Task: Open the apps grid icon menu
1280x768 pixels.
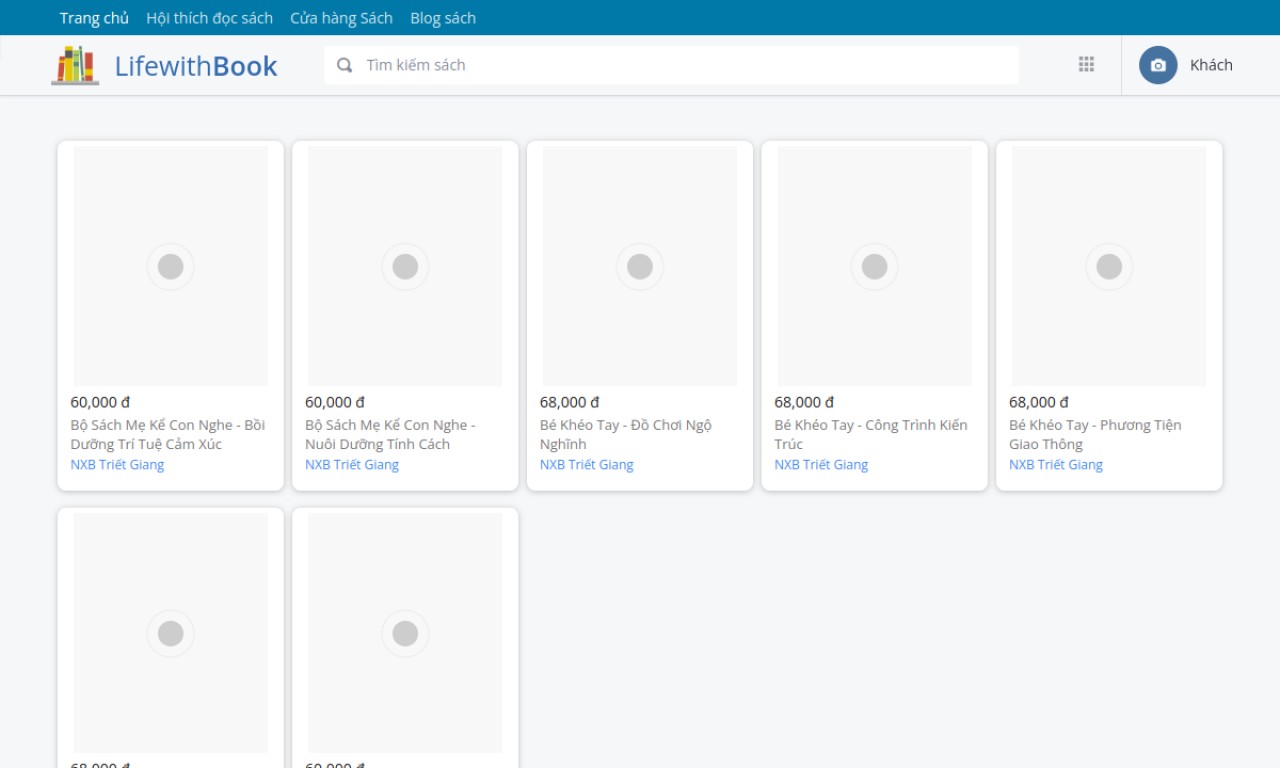Action: pyautogui.click(x=1086, y=65)
